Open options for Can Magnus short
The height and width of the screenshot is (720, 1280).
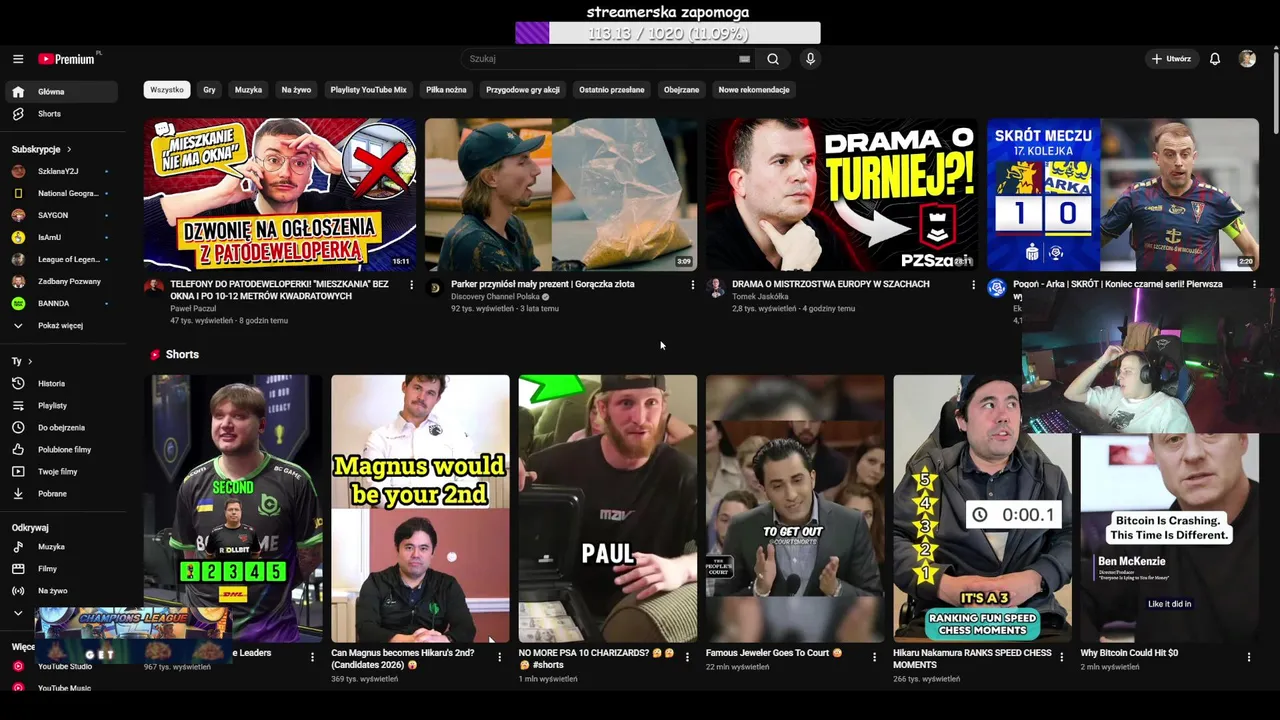click(x=499, y=657)
